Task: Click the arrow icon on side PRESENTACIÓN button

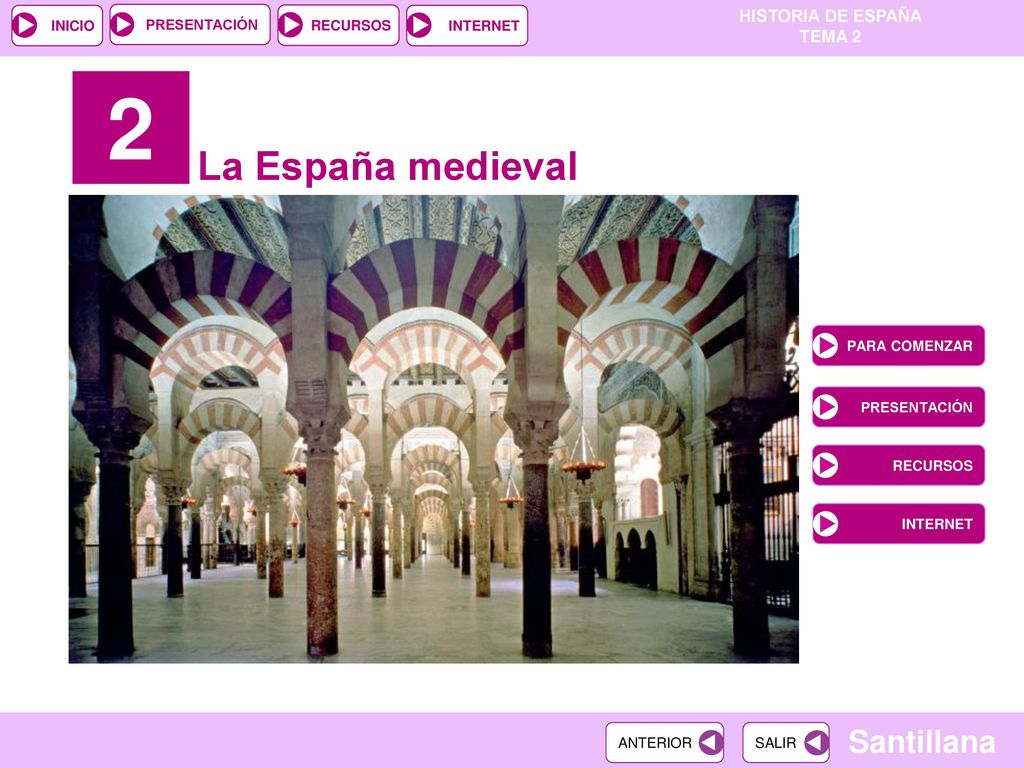Action: [826, 407]
